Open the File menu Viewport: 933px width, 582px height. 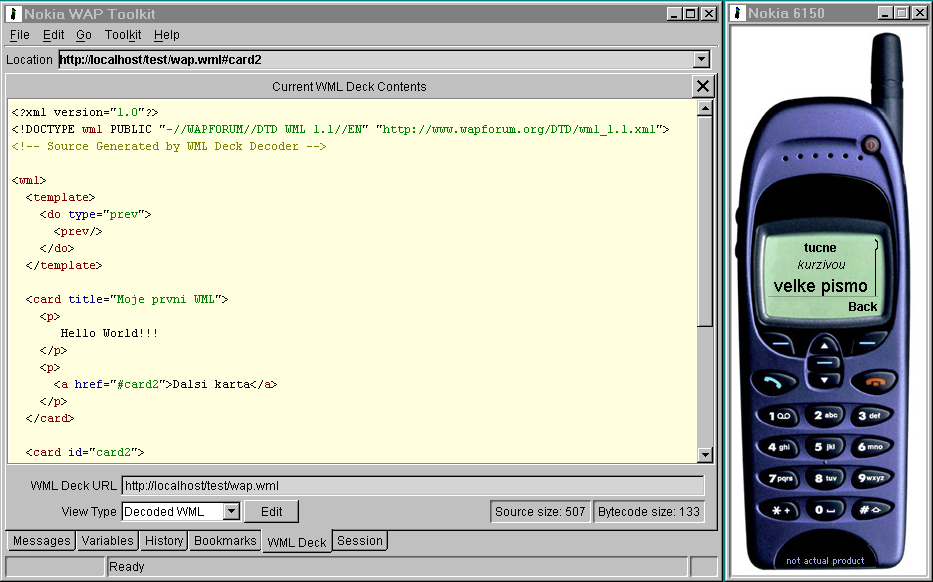pos(20,35)
